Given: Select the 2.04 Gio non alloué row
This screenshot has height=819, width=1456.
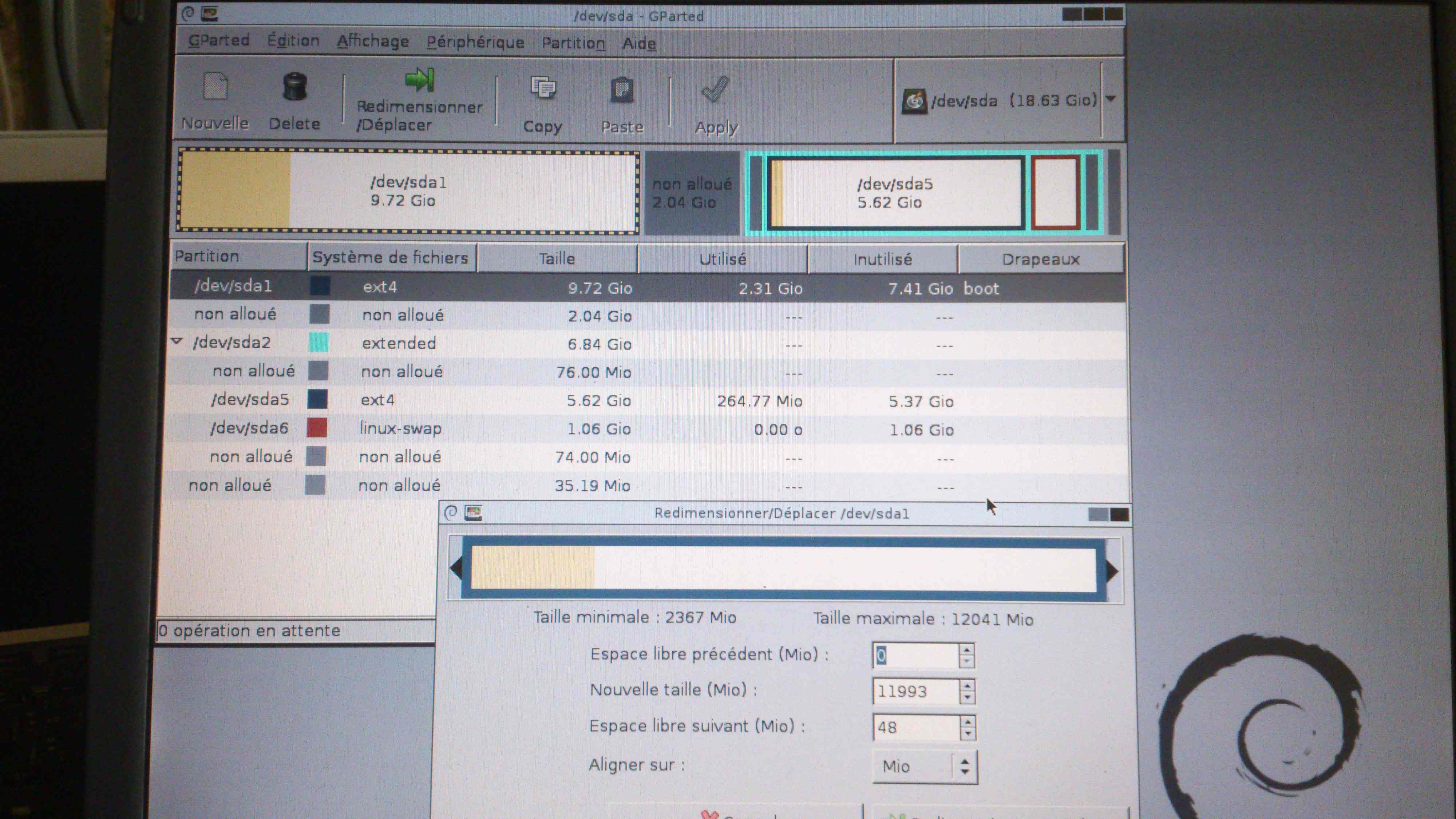Looking at the screenshot, I should 647,315.
